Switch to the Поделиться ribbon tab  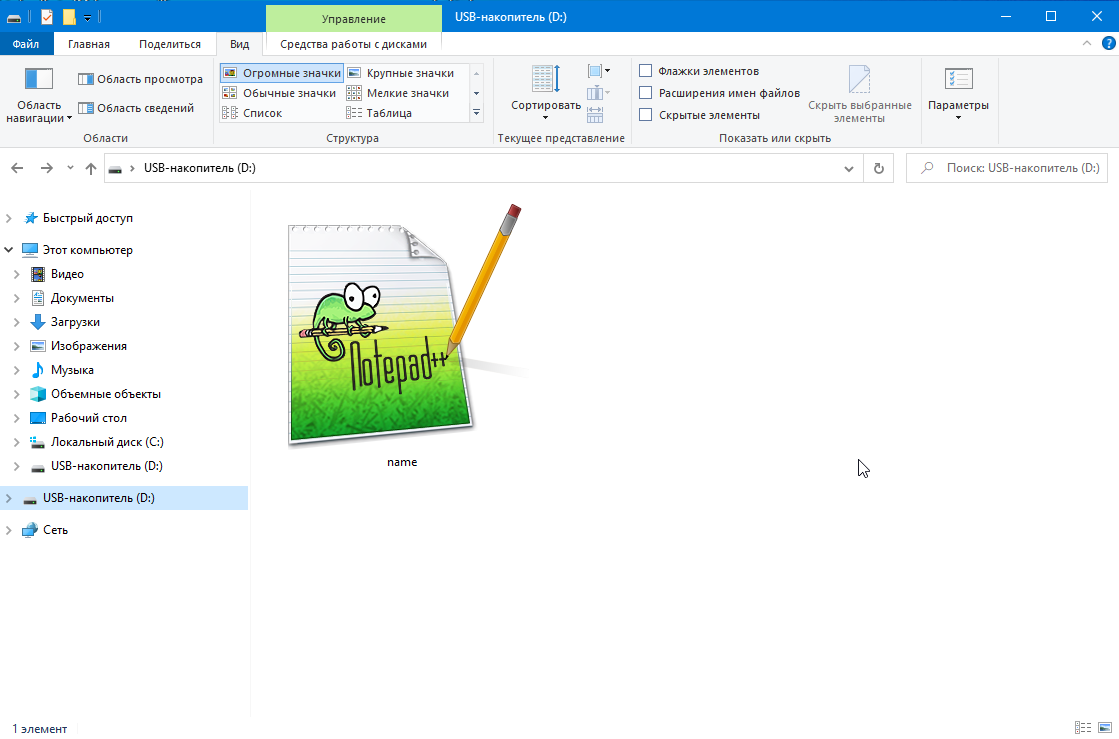[170, 44]
